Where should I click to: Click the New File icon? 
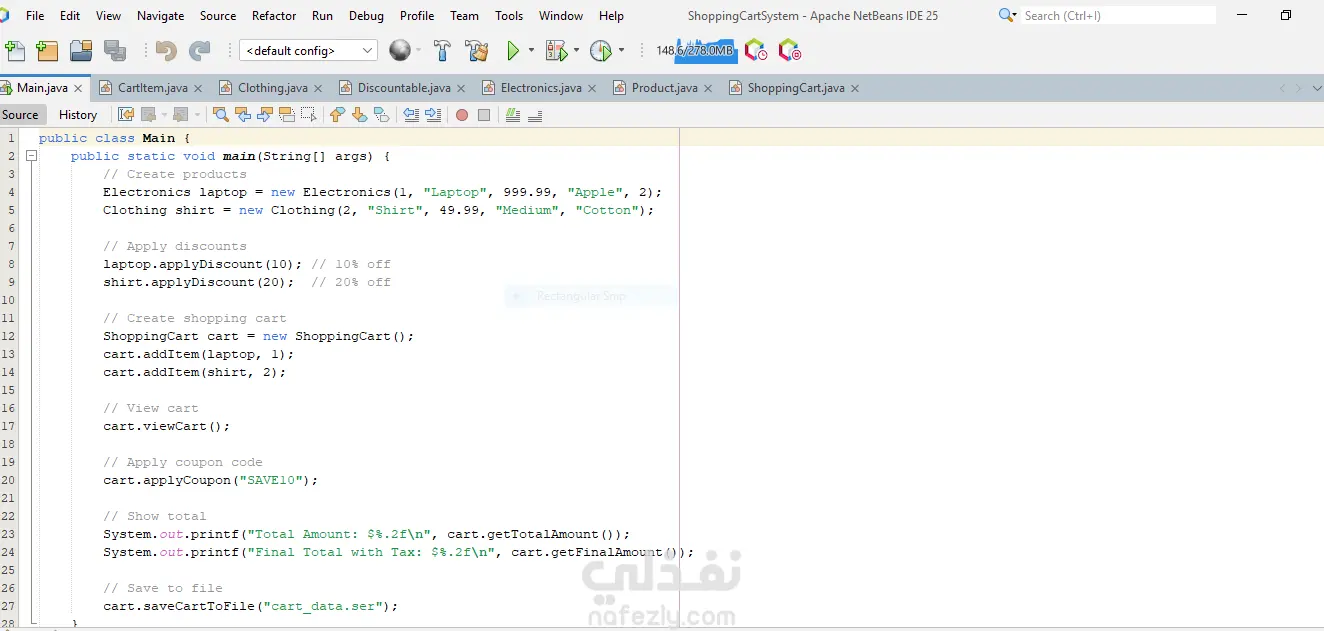15,50
